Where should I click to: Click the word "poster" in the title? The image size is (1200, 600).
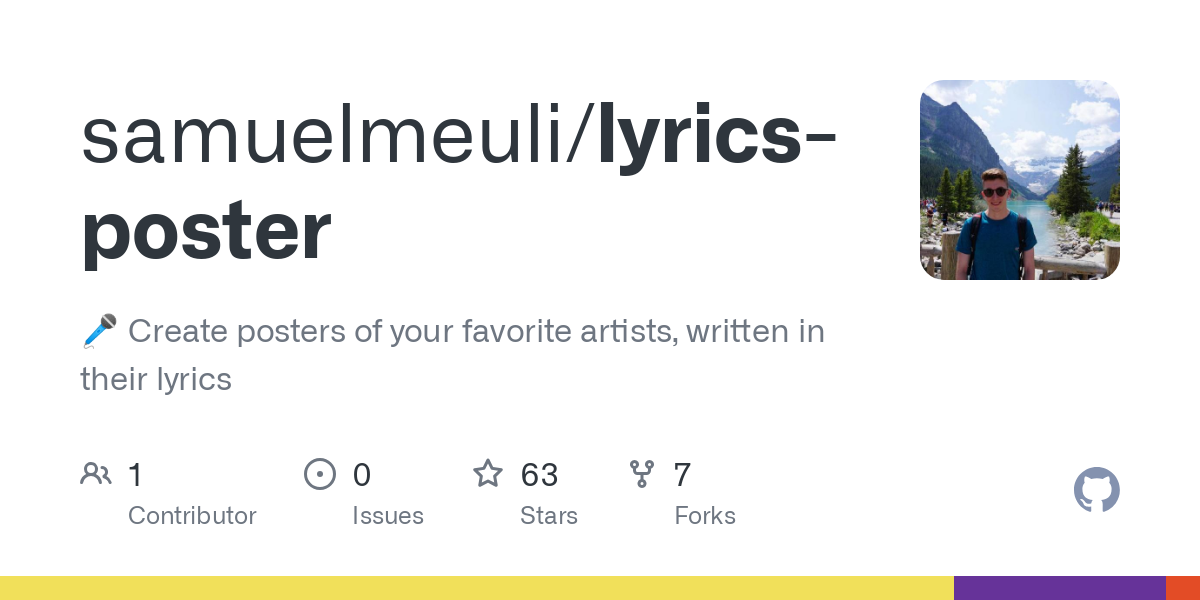coord(206,232)
